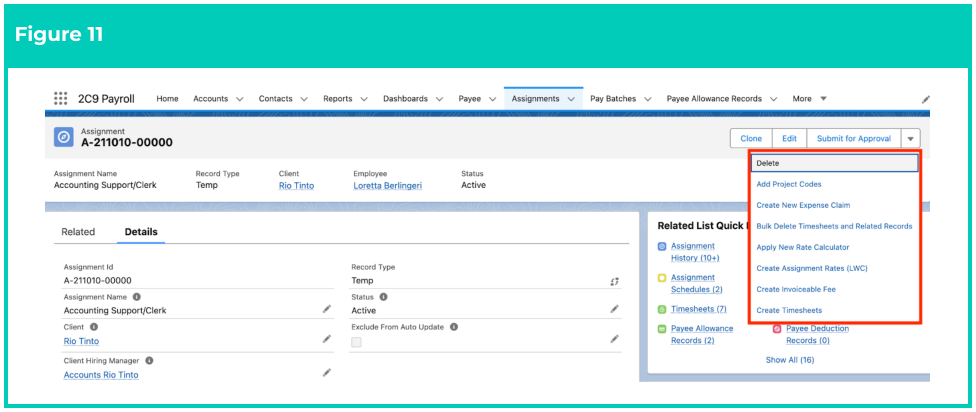Viewport: 976px width, 412px height.
Task: Click Accounting Support/Clerk value in Details
Action: pos(115,311)
